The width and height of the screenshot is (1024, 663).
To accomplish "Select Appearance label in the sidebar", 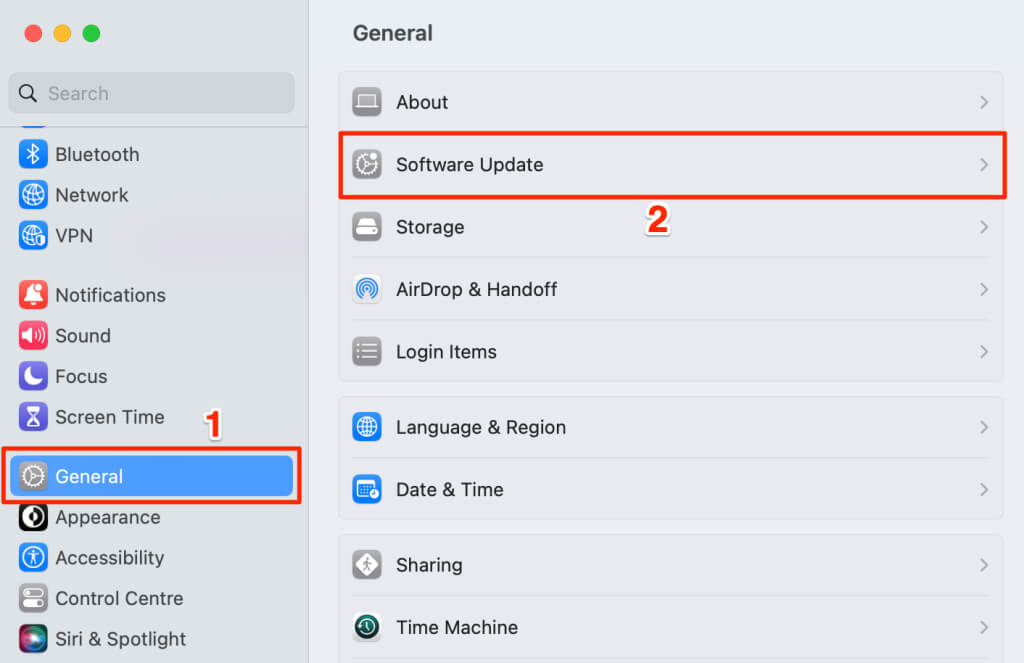I will tap(108, 517).
